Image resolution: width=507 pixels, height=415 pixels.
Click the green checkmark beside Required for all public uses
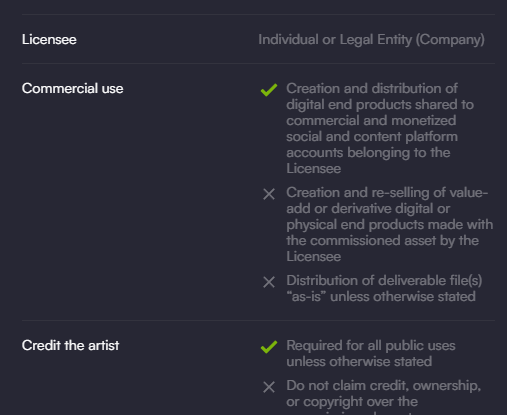[269, 347]
